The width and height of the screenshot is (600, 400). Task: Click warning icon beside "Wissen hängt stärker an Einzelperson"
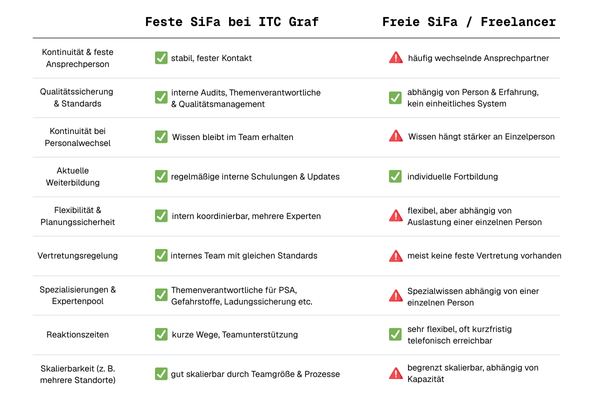tap(396, 136)
